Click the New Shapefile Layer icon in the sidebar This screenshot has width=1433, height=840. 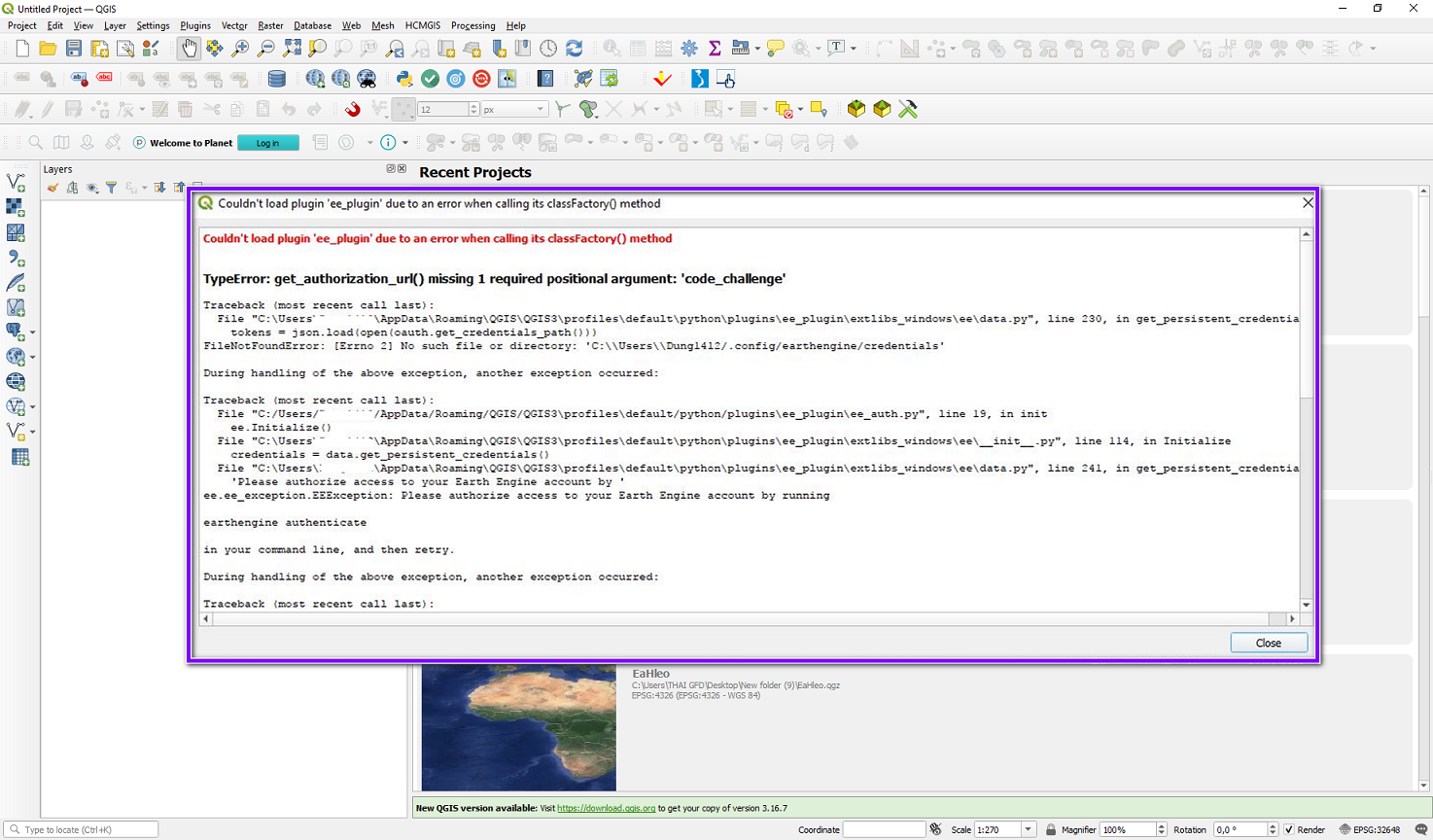coord(15,432)
